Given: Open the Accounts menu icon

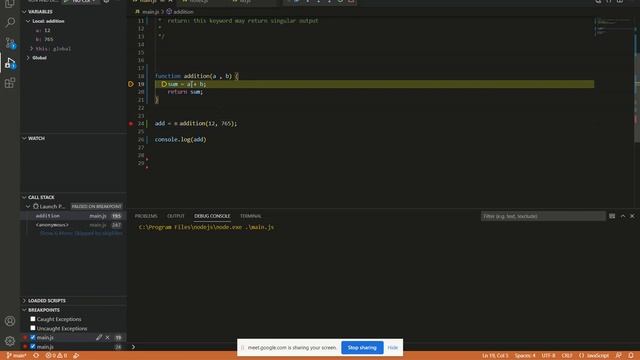Looking at the screenshot, I should click(x=10, y=321).
